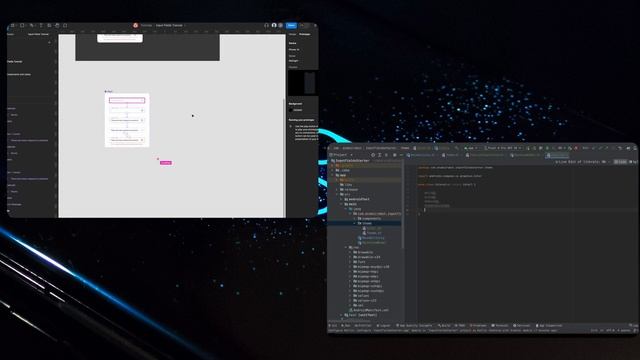Select the 'androidTest' folder in project tree

tap(356, 199)
